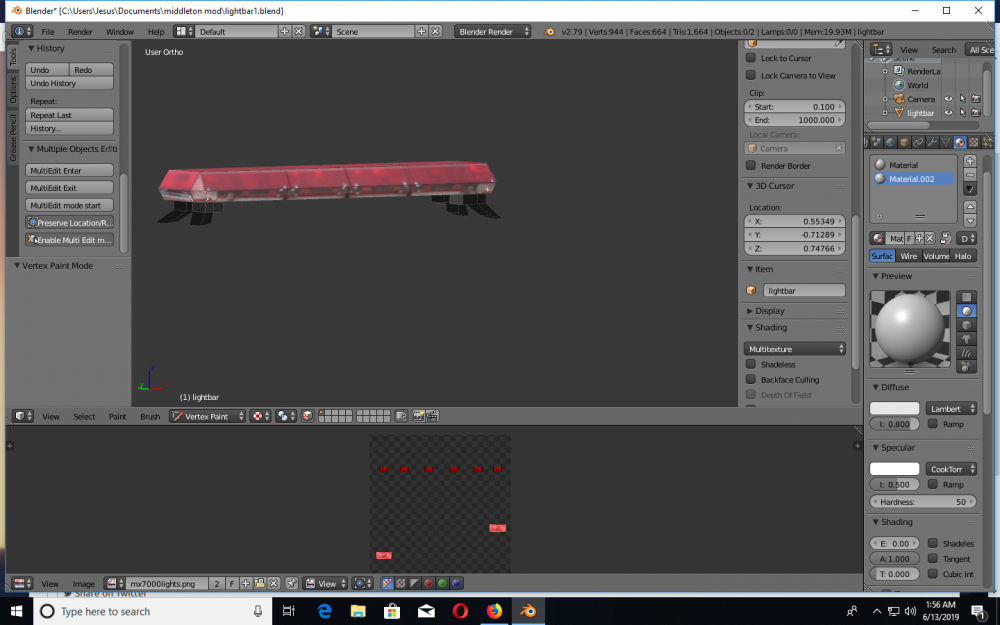Set preview type to sphere icon

[x=966, y=311]
